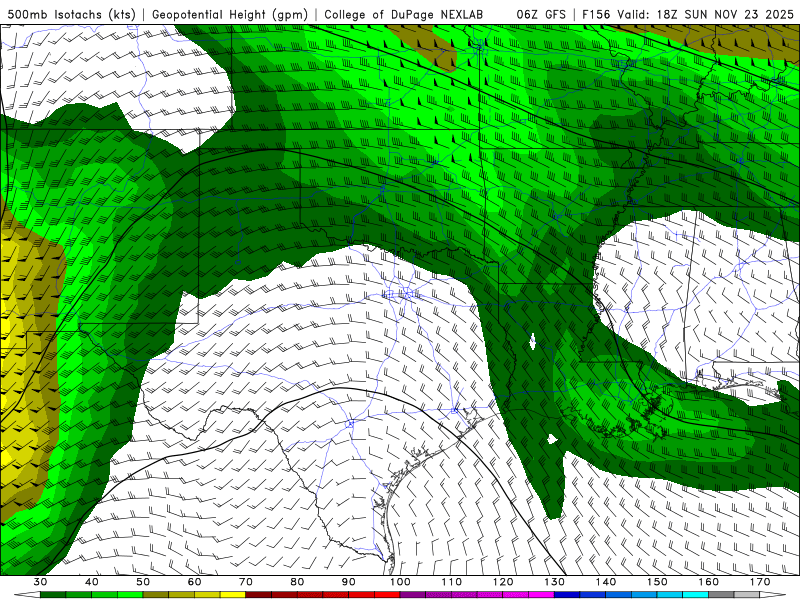This screenshot has height=600, width=800.
Task: Click the bright yellow swatch ending at 70
Action: click(x=233, y=595)
